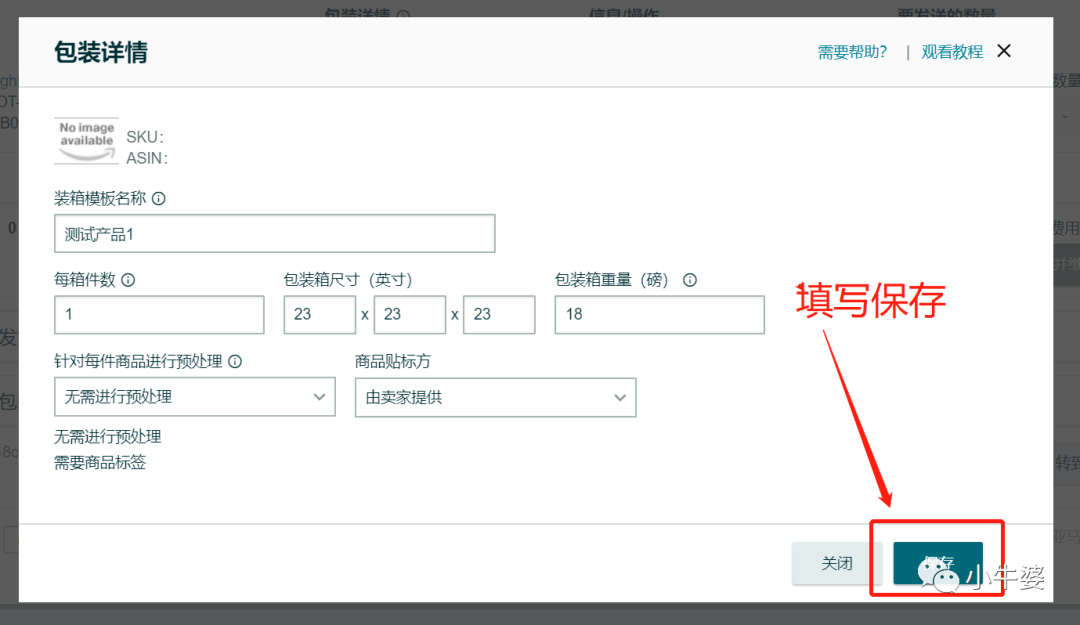Click the 装箱模板名称 field containing 测试产品1
1080x625 pixels.
pos(274,233)
